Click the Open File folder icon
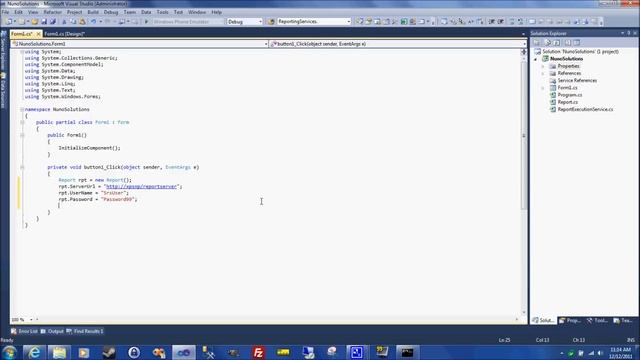 pos(35,22)
